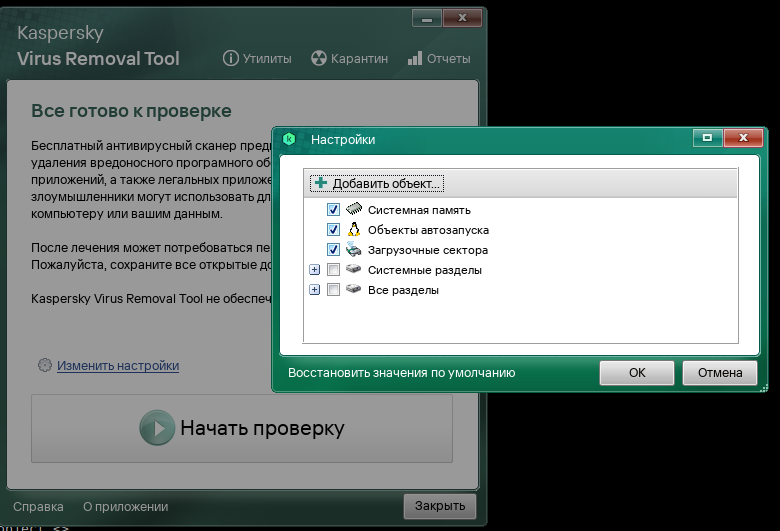Image resolution: width=780 pixels, height=531 pixels.
Task: Open О приложении link
Action: [x=125, y=507]
